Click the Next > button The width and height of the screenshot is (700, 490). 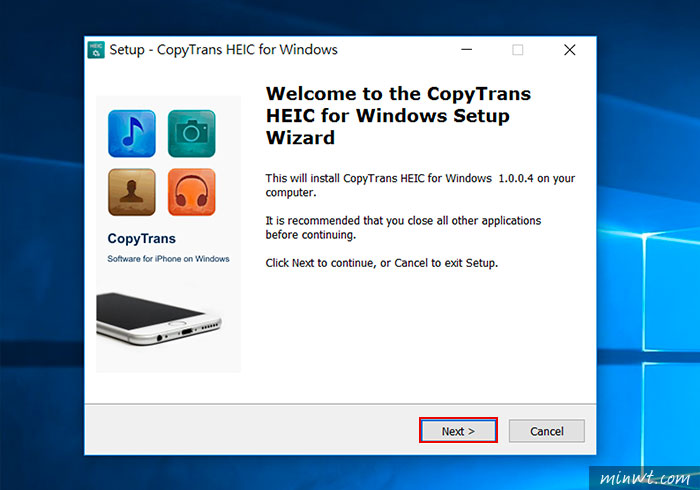pyautogui.click(x=458, y=431)
